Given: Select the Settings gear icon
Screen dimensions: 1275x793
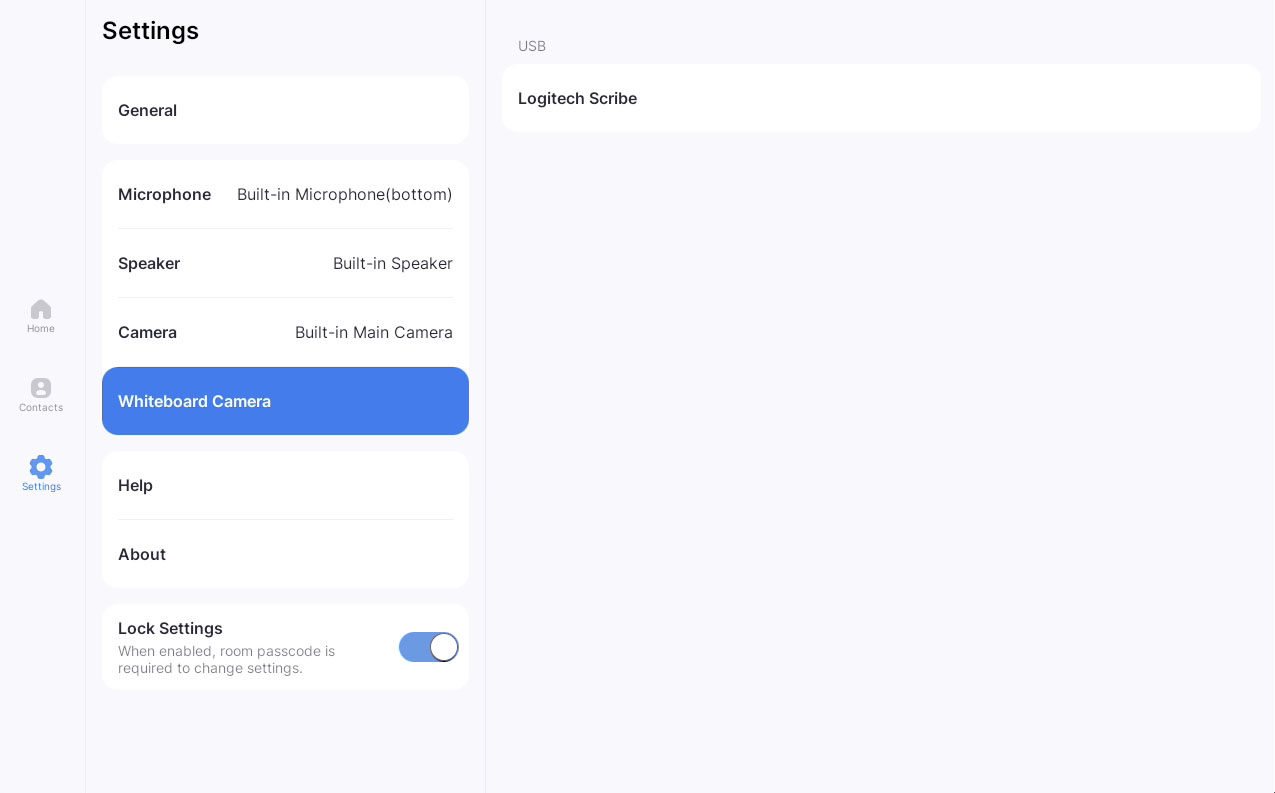Looking at the screenshot, I should [41, 467].
